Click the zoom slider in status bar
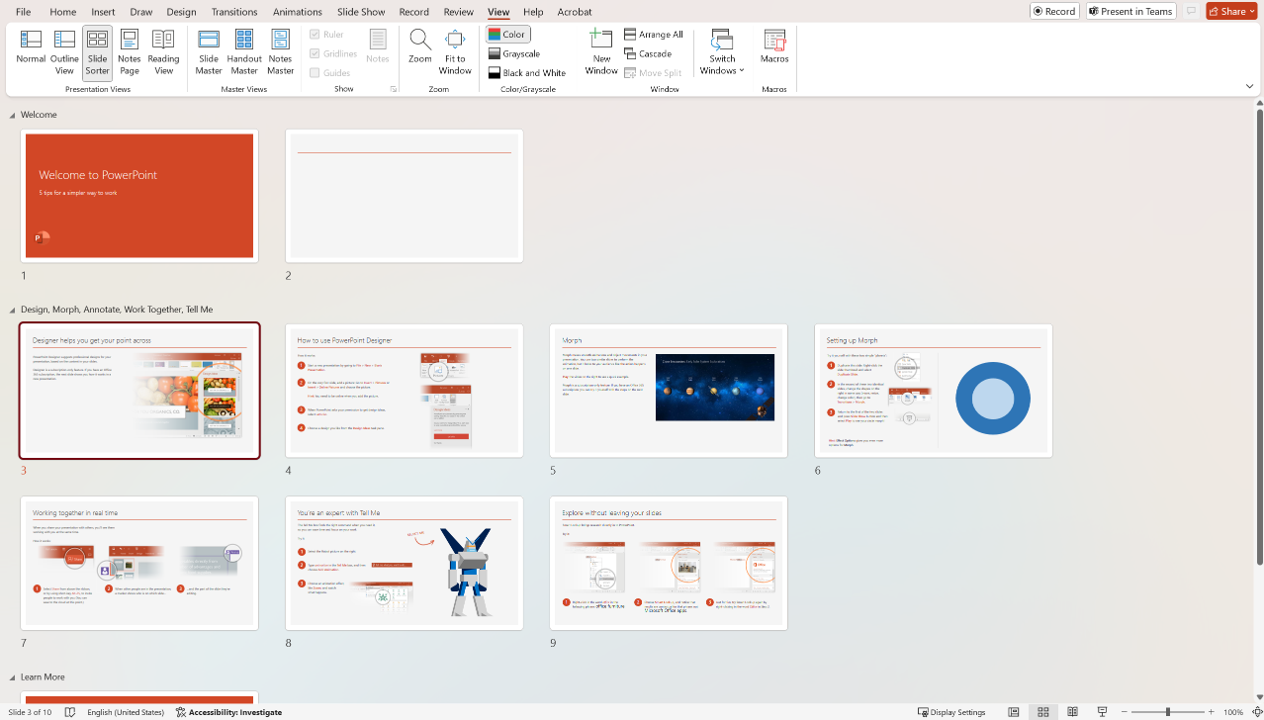Screen dimensions: 1264x720 coord(1168,712)
